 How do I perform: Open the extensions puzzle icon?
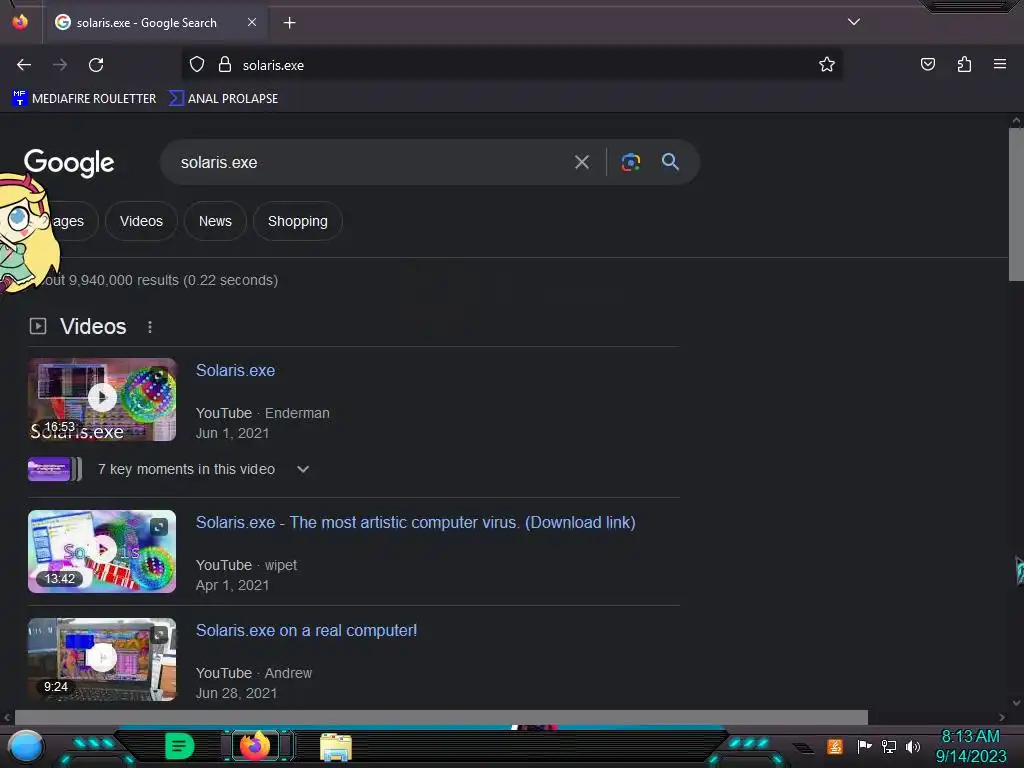[x=964, y=64]
